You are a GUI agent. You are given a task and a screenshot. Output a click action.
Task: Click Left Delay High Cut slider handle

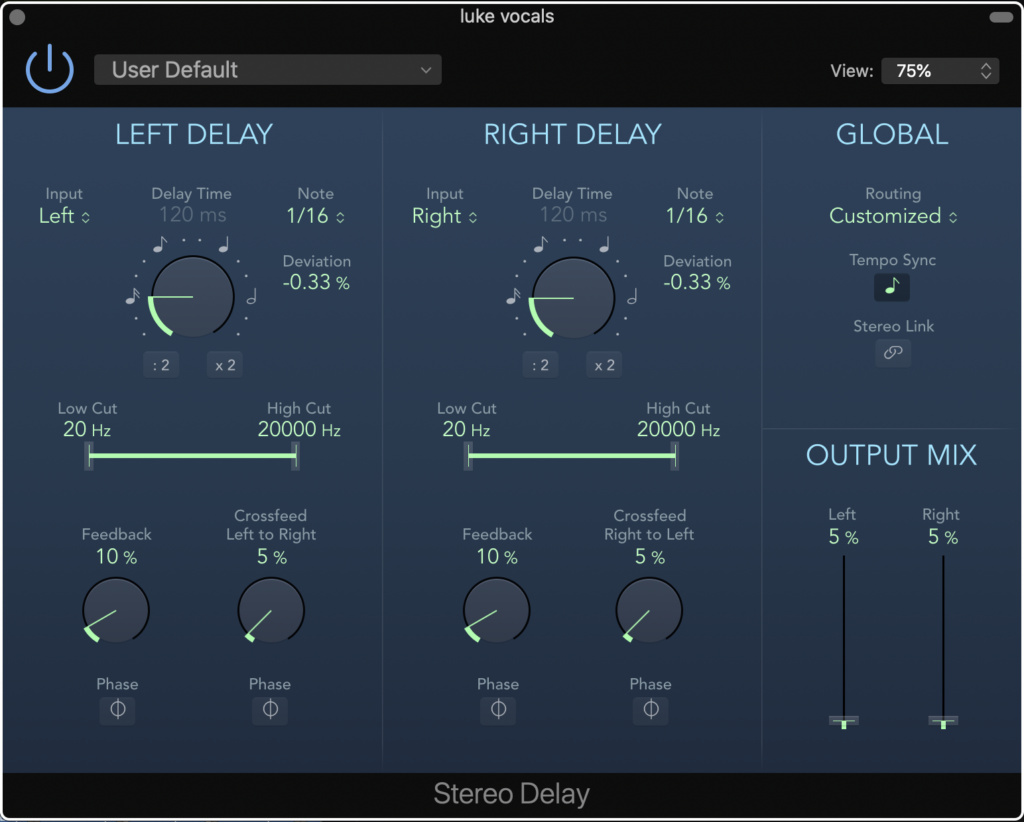click(296, 456)
